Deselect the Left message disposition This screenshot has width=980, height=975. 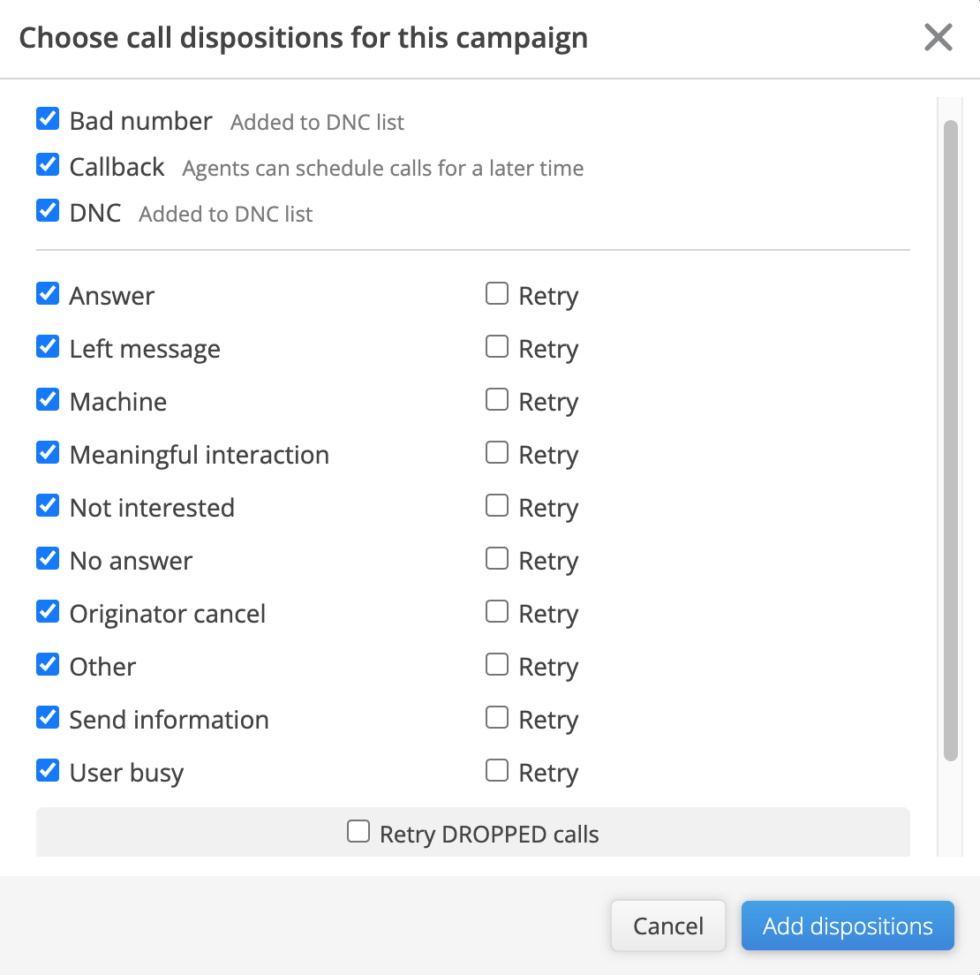click(47, 347)
